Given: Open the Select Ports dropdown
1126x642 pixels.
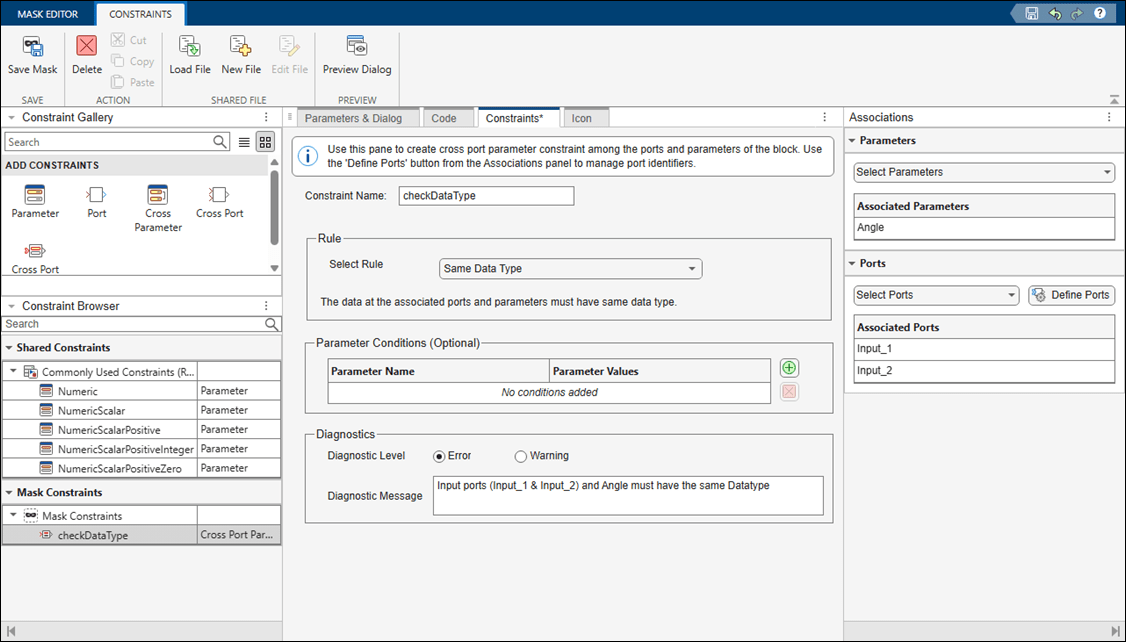Looking at the screenshot, I should point(935,295).
